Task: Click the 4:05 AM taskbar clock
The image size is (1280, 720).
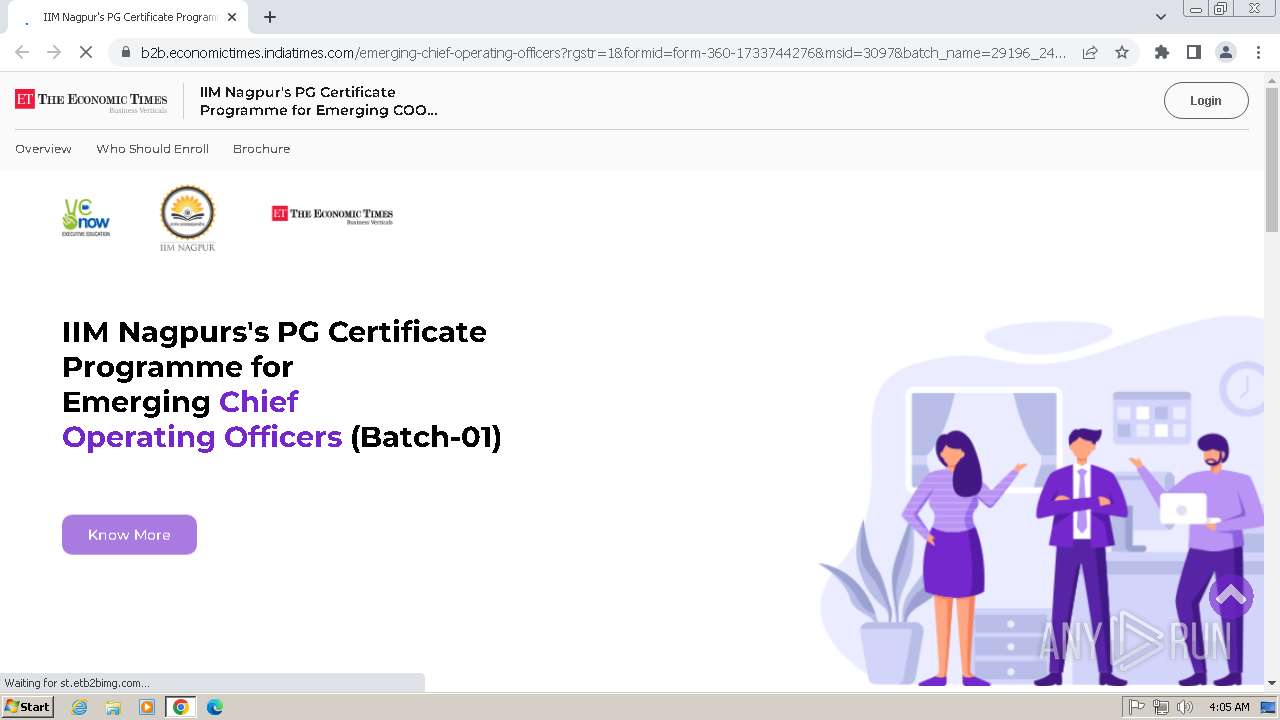Action: [x=1229, y=707]
